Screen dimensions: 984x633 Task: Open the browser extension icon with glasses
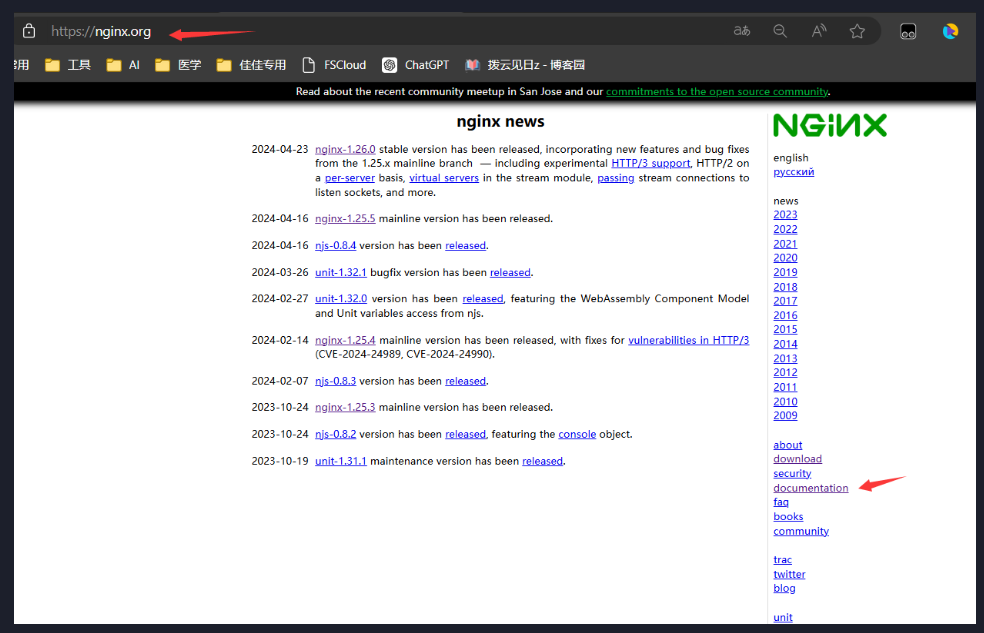(x=908, y=31)
